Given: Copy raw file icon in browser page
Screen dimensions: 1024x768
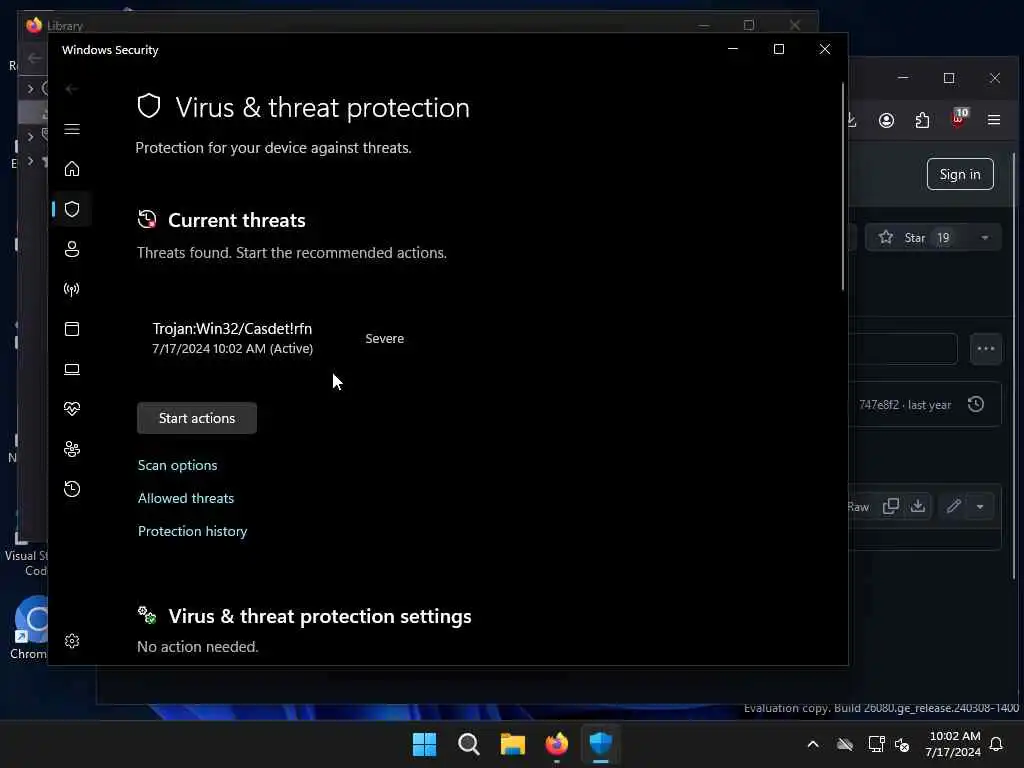Looking at the screenshot, I should coord(891,506).
